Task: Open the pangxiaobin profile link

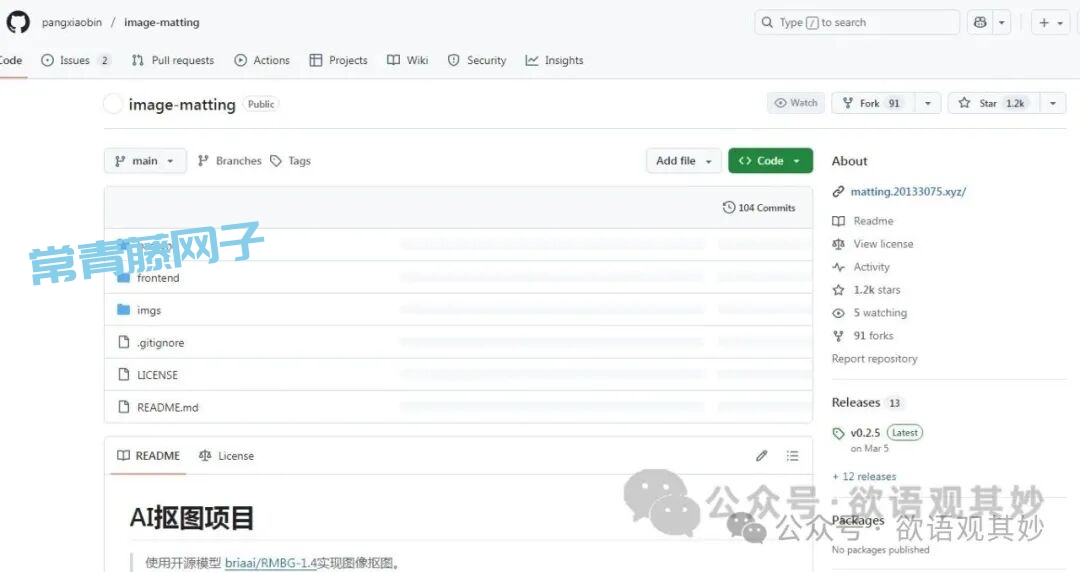Action: pyautogui.click(x=72, y=22)
